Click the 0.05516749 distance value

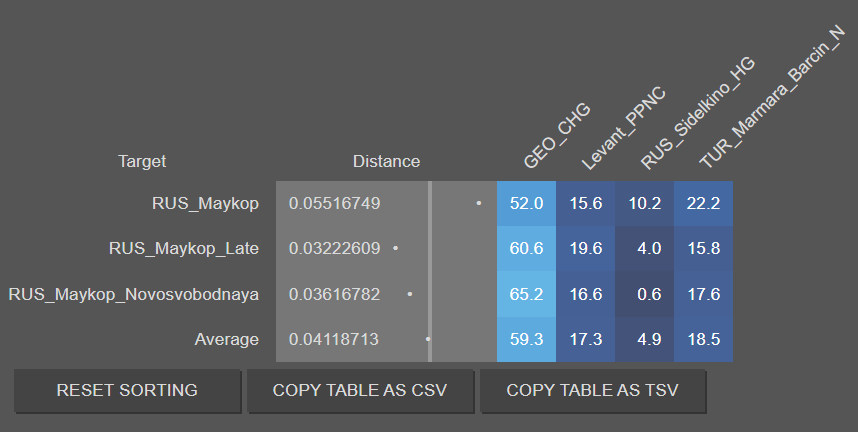[335, 204]
